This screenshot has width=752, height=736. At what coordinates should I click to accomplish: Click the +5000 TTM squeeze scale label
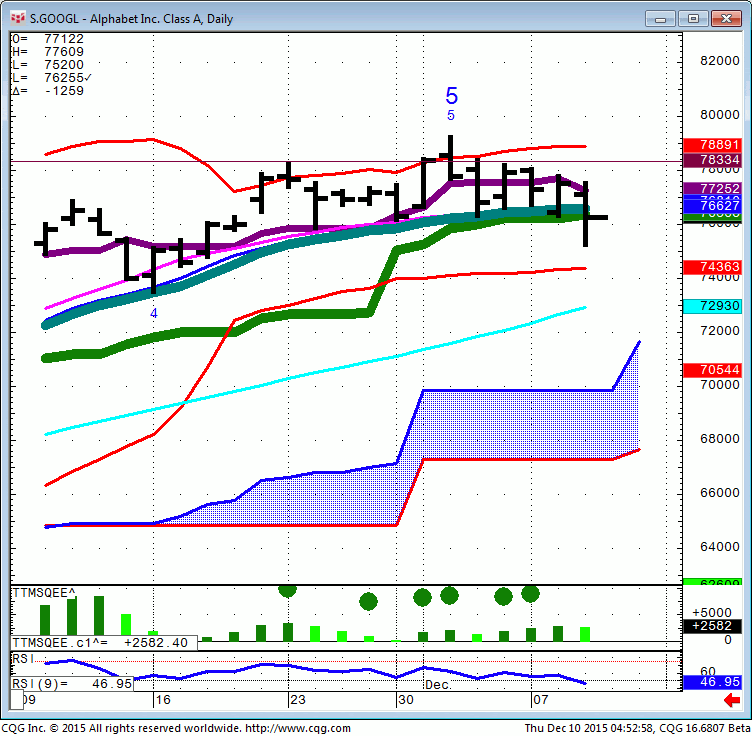712,613
